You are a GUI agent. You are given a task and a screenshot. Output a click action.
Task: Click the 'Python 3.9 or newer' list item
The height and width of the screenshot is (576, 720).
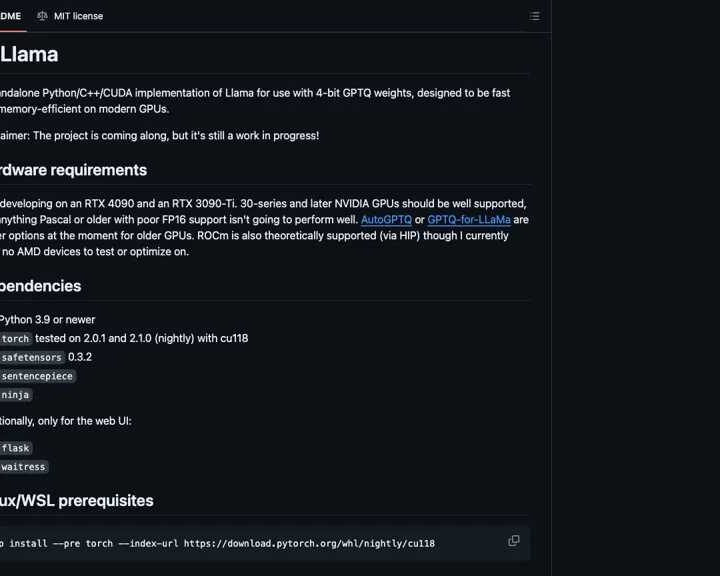click(47, 320)
